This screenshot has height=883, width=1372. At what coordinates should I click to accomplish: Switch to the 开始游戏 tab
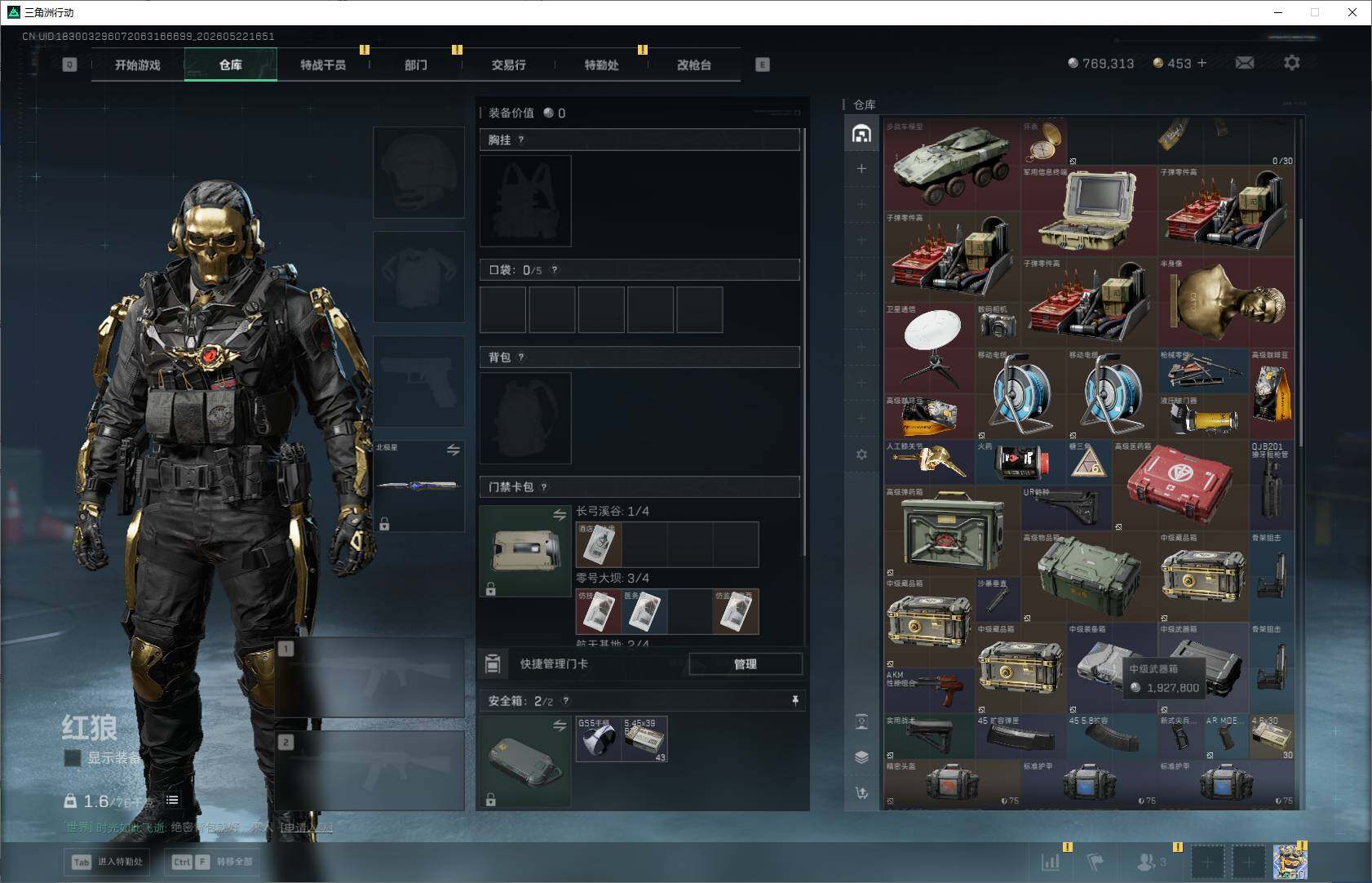[x=138, y=64]
